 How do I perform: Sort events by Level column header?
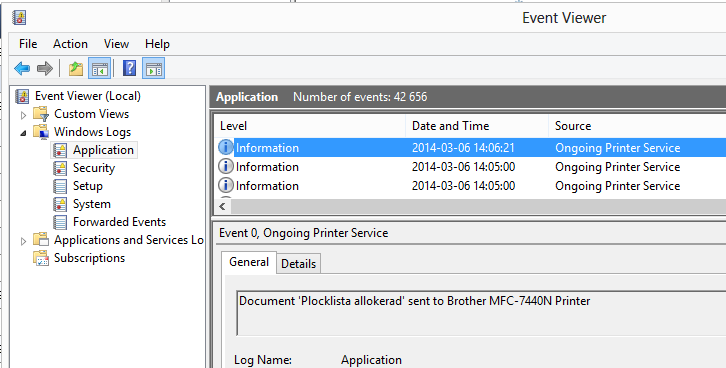pos(310,126)
